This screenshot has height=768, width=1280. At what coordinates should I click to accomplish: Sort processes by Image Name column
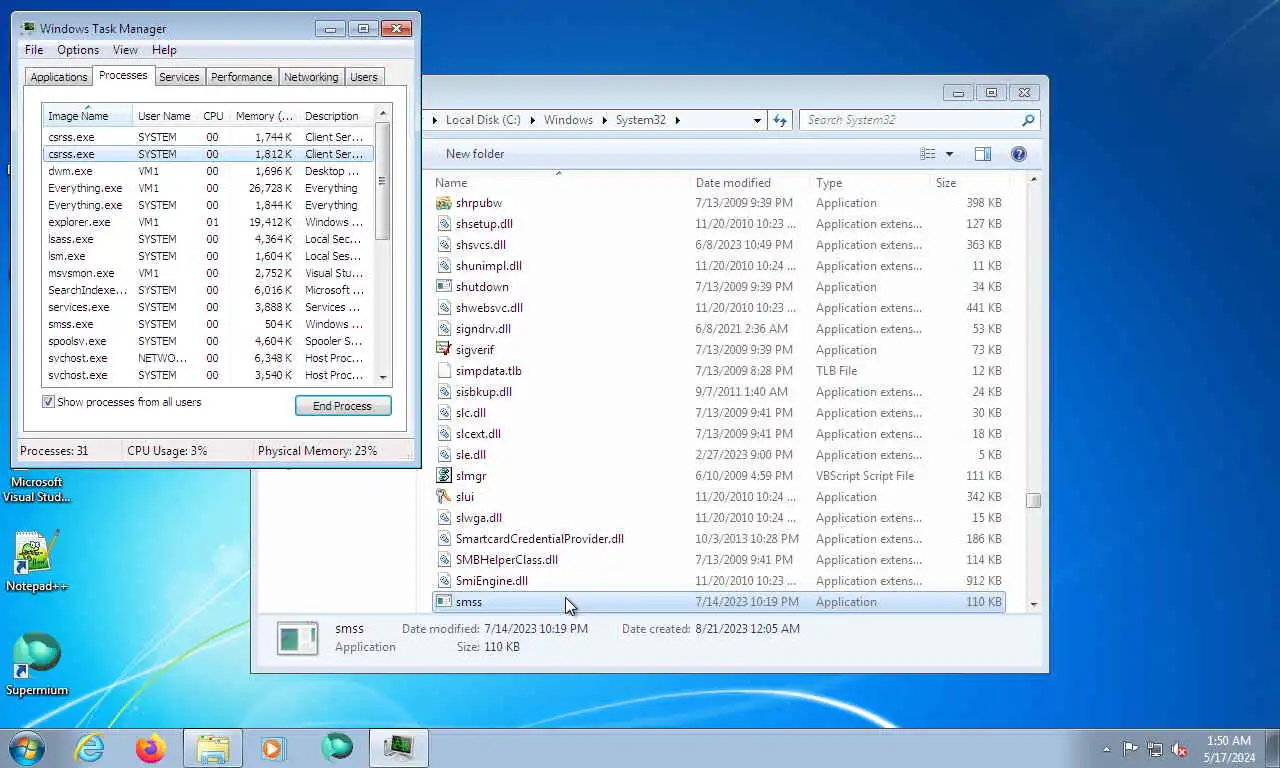tap(87, 116)
